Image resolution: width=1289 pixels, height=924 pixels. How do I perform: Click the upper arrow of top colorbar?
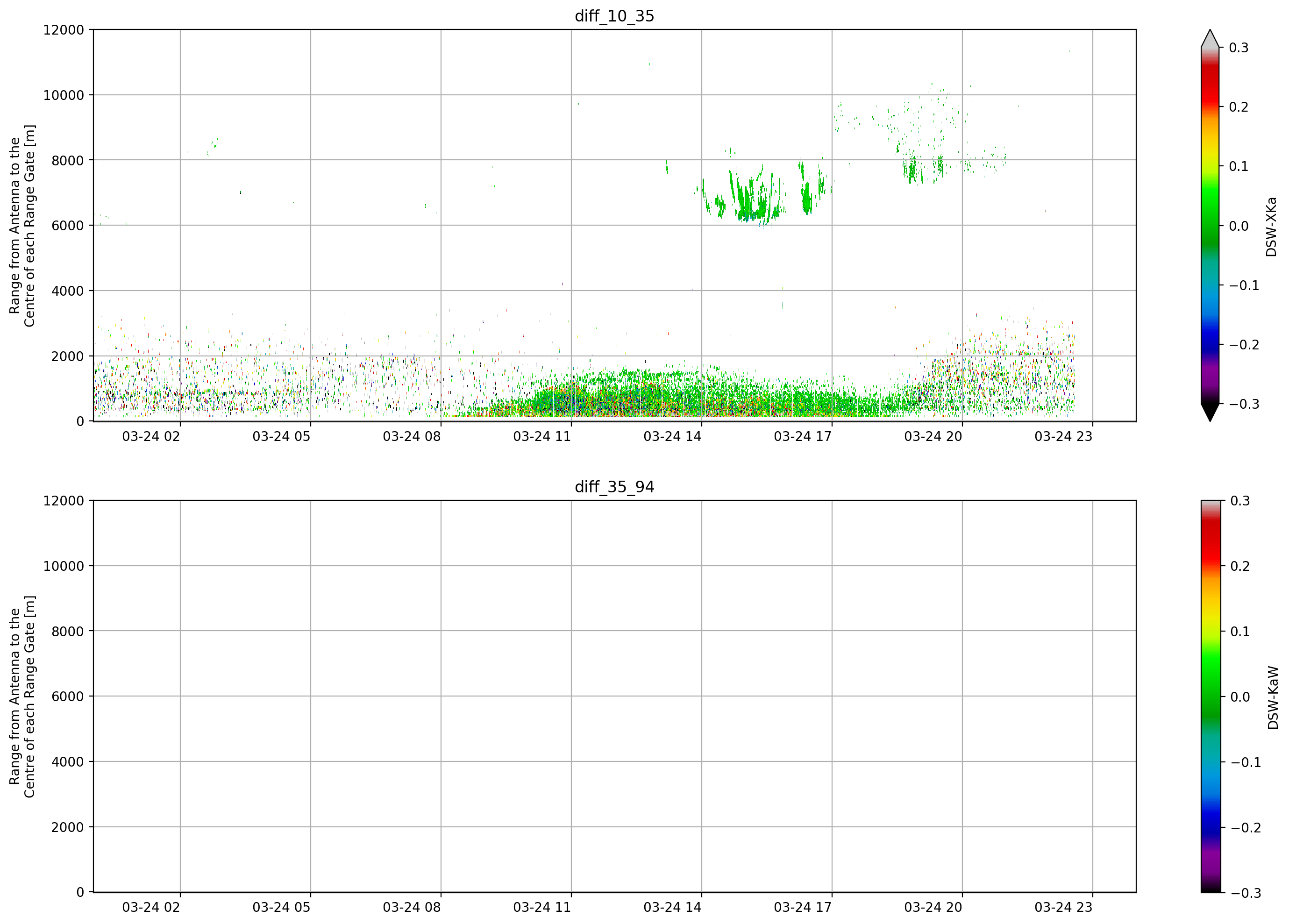(1210, 39)
